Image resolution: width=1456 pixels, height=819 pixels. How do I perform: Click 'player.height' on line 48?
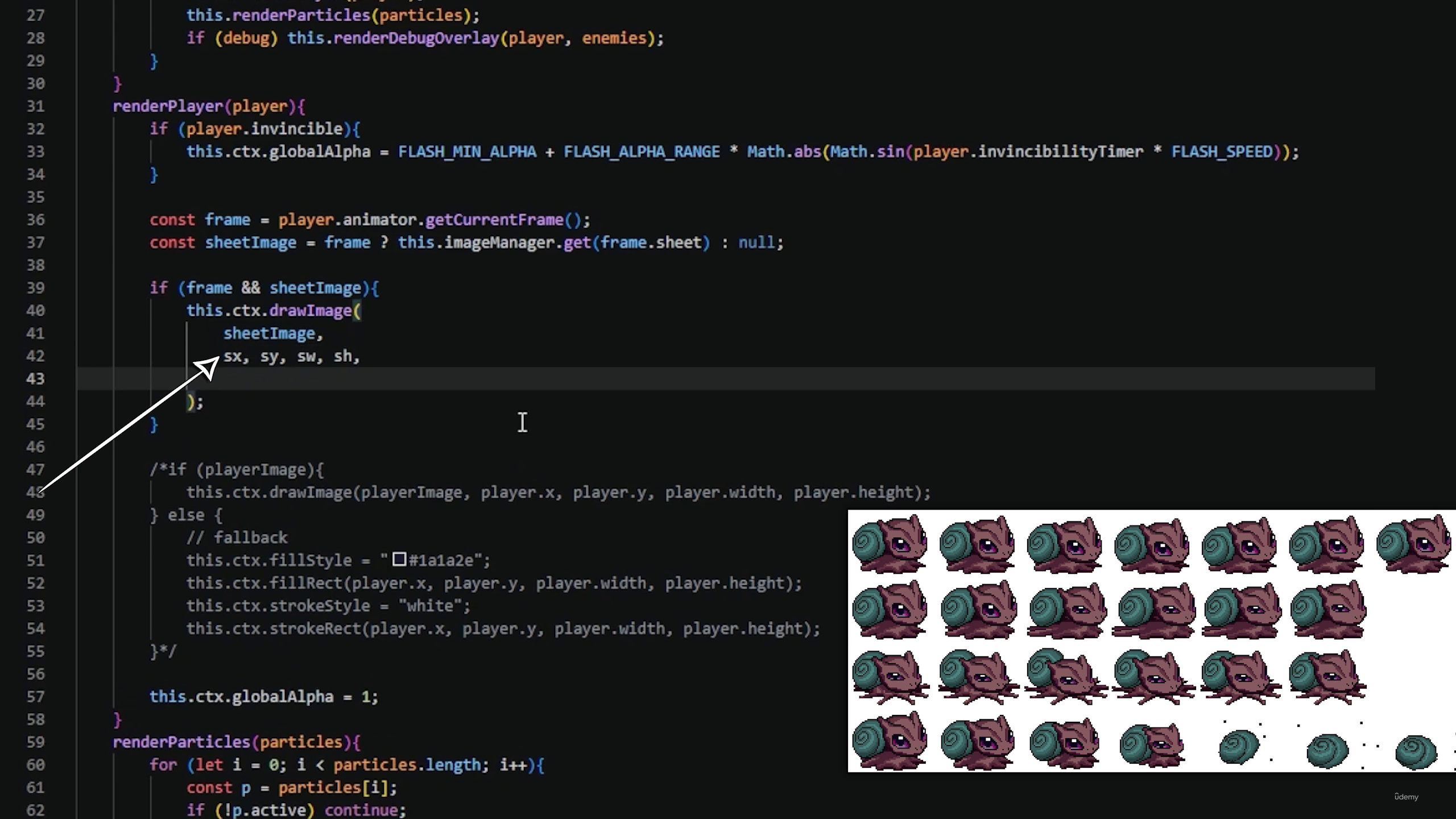(x=853, y=493)
